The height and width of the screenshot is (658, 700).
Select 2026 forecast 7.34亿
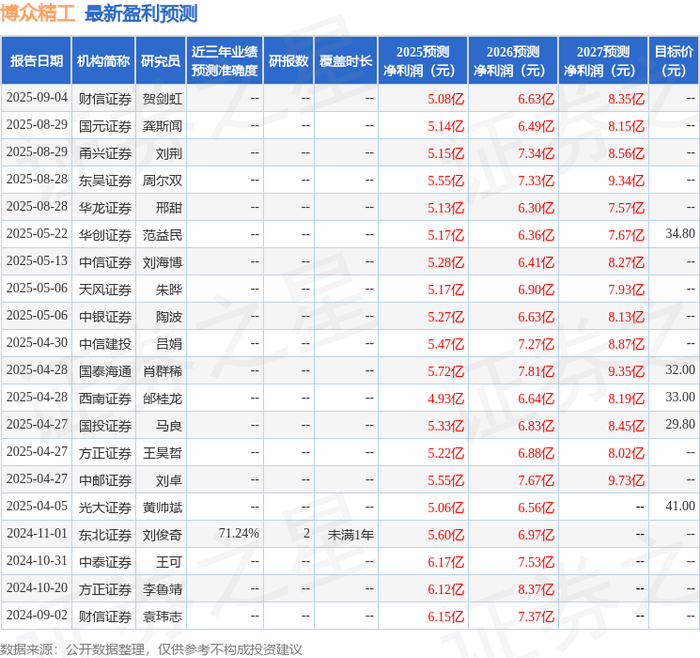click(536, 153)
